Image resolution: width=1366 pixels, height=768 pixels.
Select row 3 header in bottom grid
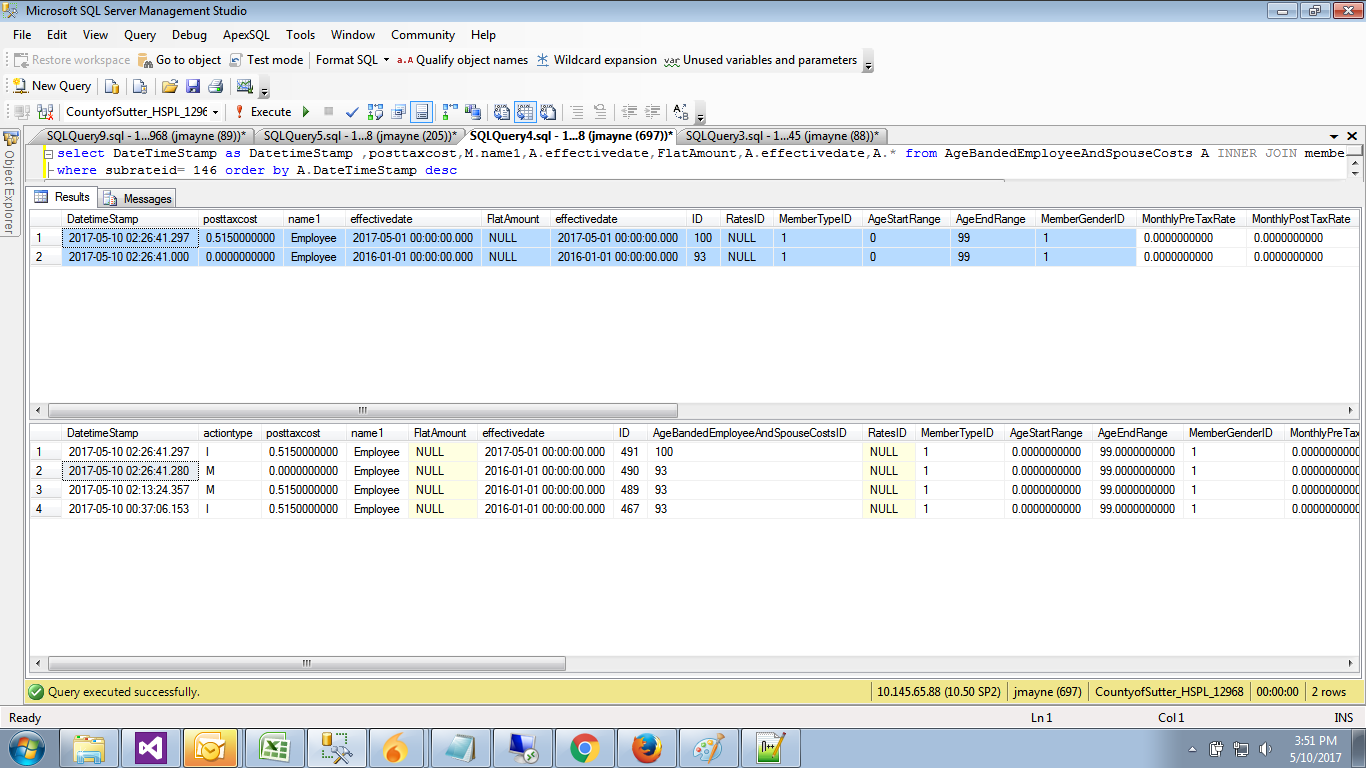(46, 490)
